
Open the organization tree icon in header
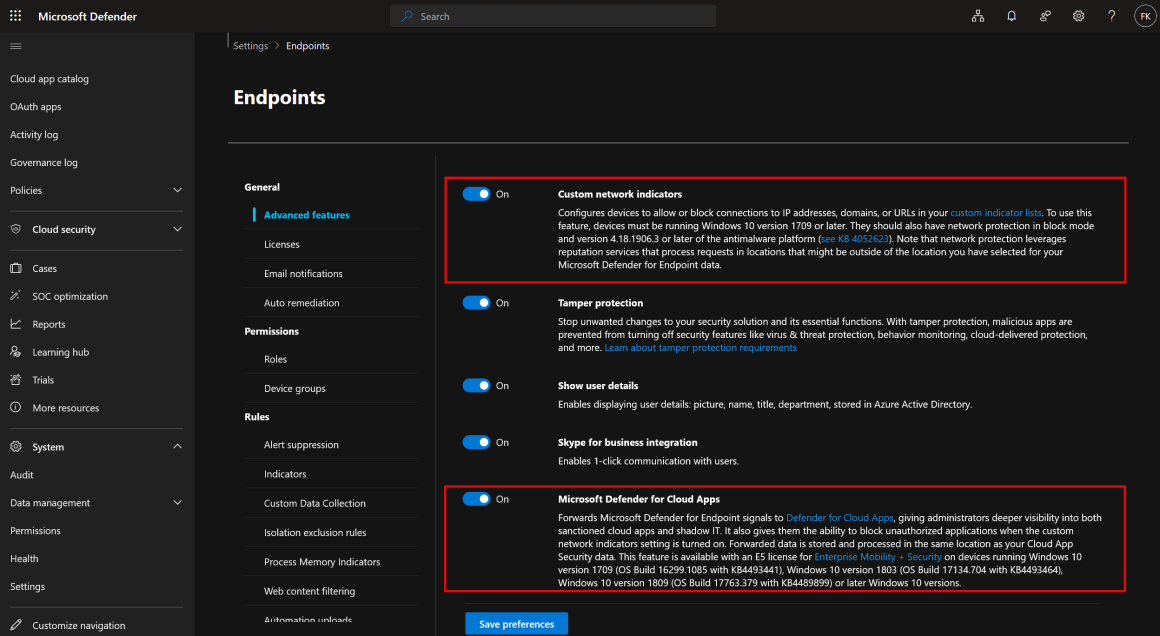click(x=978, y=16)
